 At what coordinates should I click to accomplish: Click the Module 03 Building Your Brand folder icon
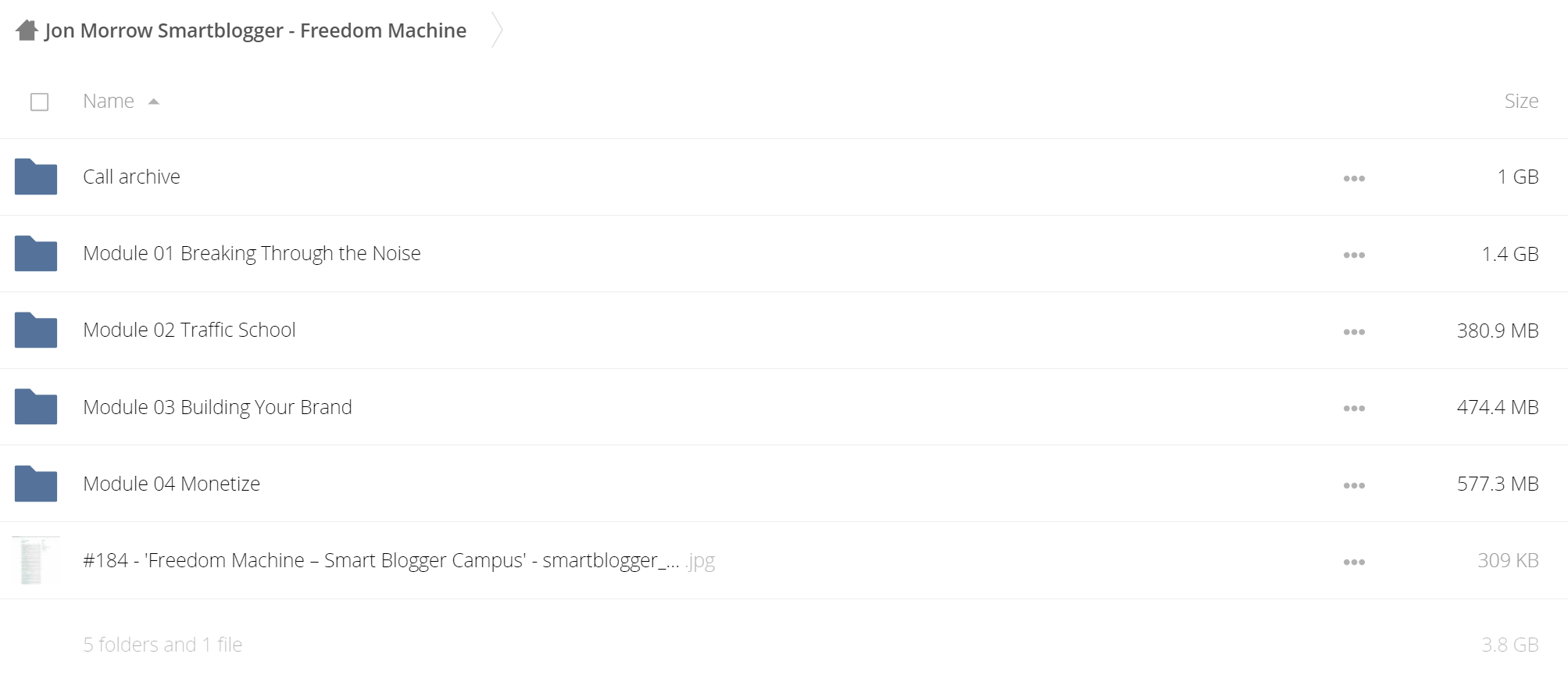click(36, 406)
